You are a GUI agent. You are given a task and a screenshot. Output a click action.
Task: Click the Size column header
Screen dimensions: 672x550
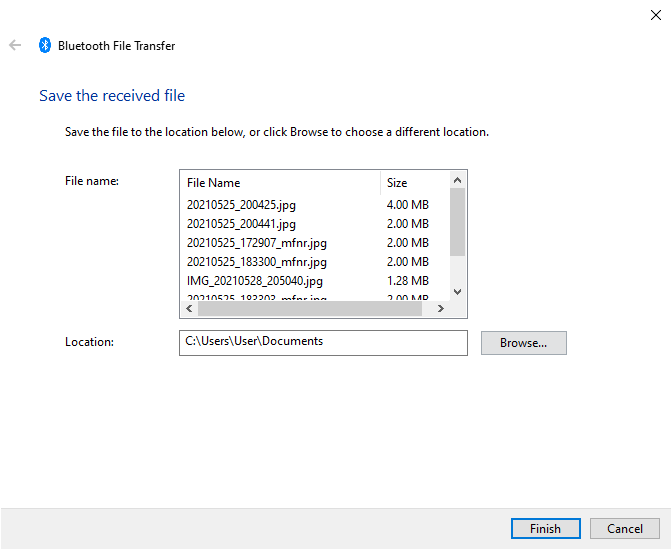pos(415,183)
